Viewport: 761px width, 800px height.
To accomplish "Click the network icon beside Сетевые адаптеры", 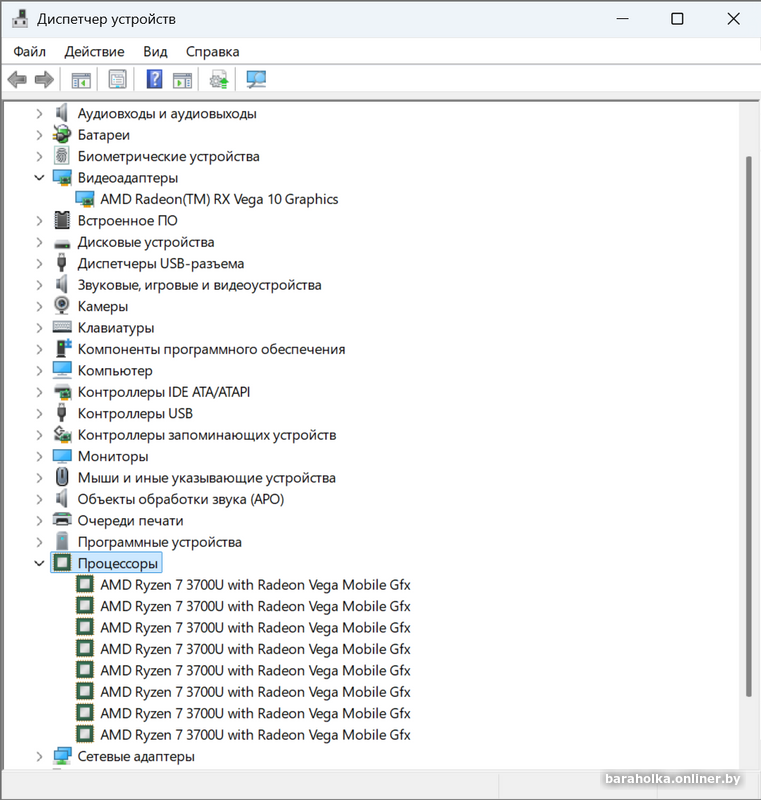I will coord(62,756).
